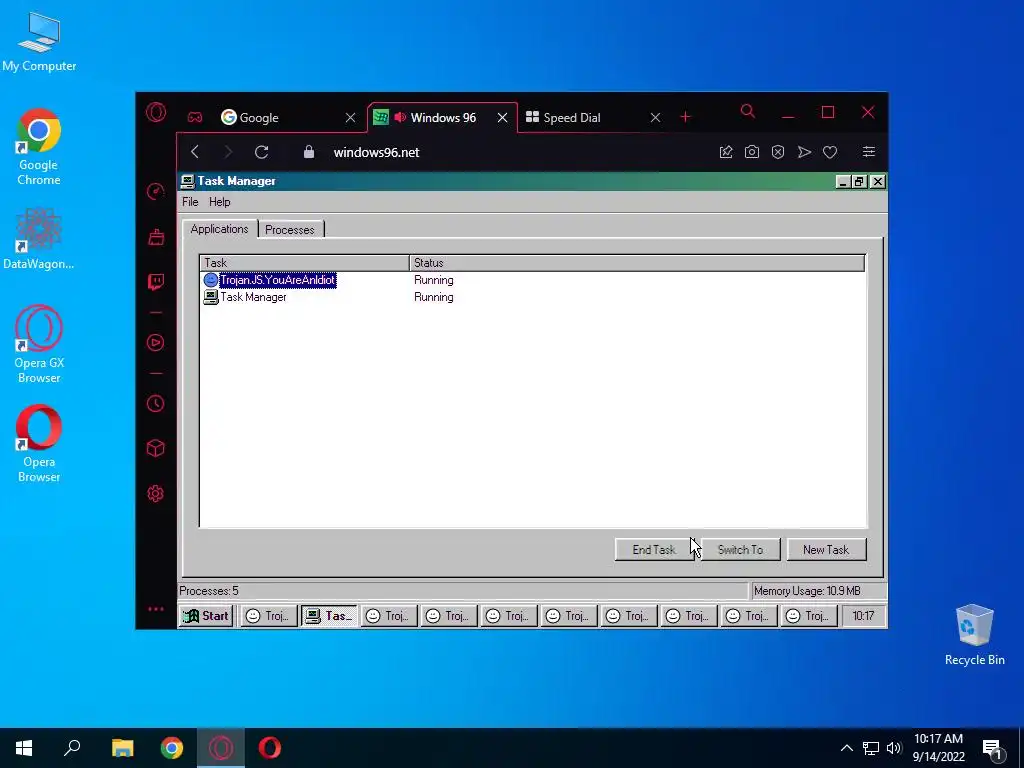
Task: Click Processes: 5 status text
Action: [x=209, y=591]
